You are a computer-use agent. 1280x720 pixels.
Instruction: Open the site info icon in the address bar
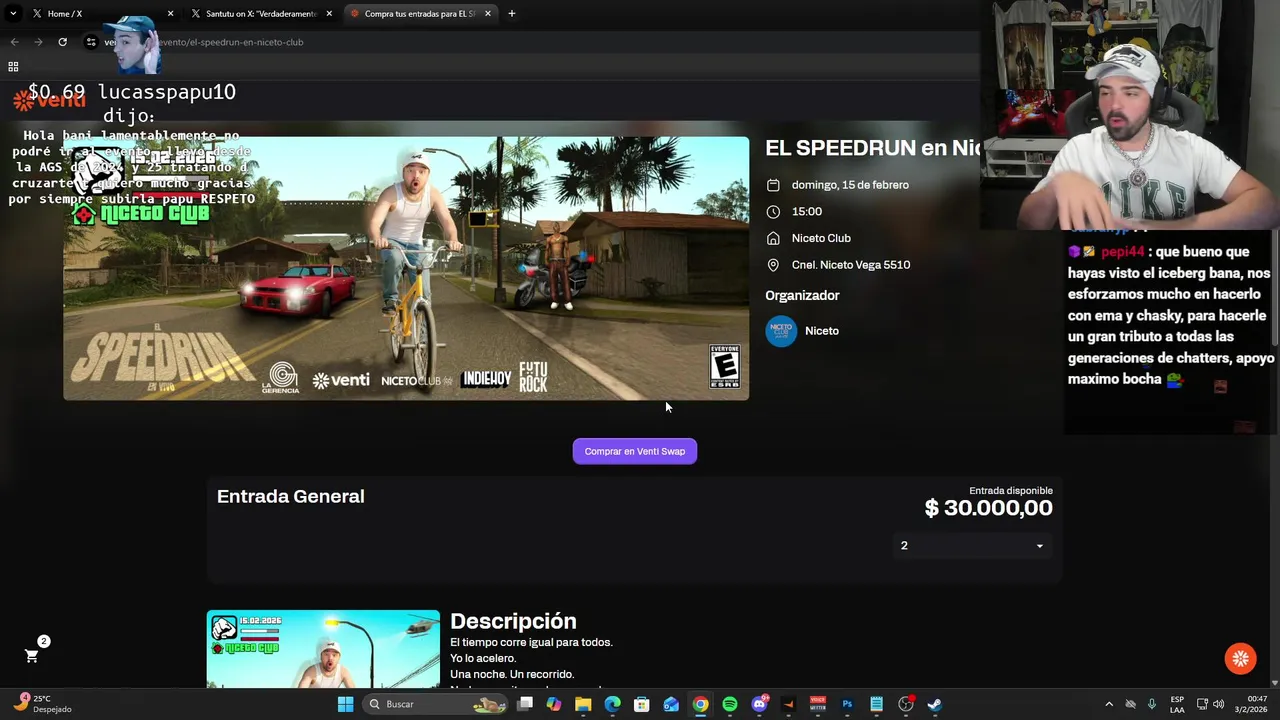pyautogui.click(x=91, y=42)
